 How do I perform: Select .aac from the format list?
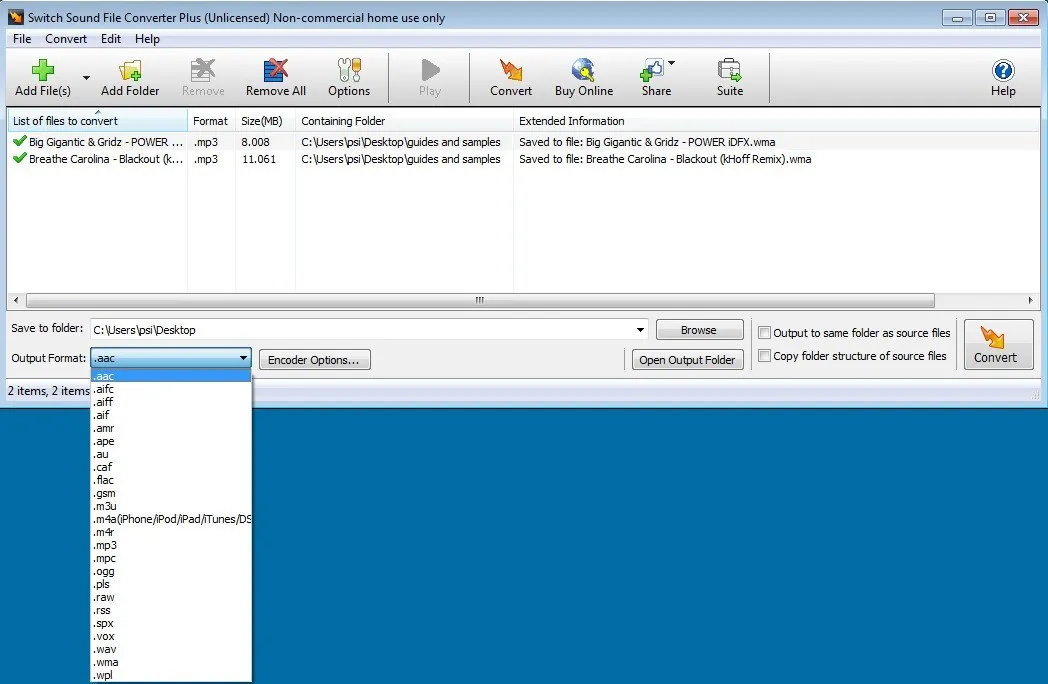[x=171, y=376]
